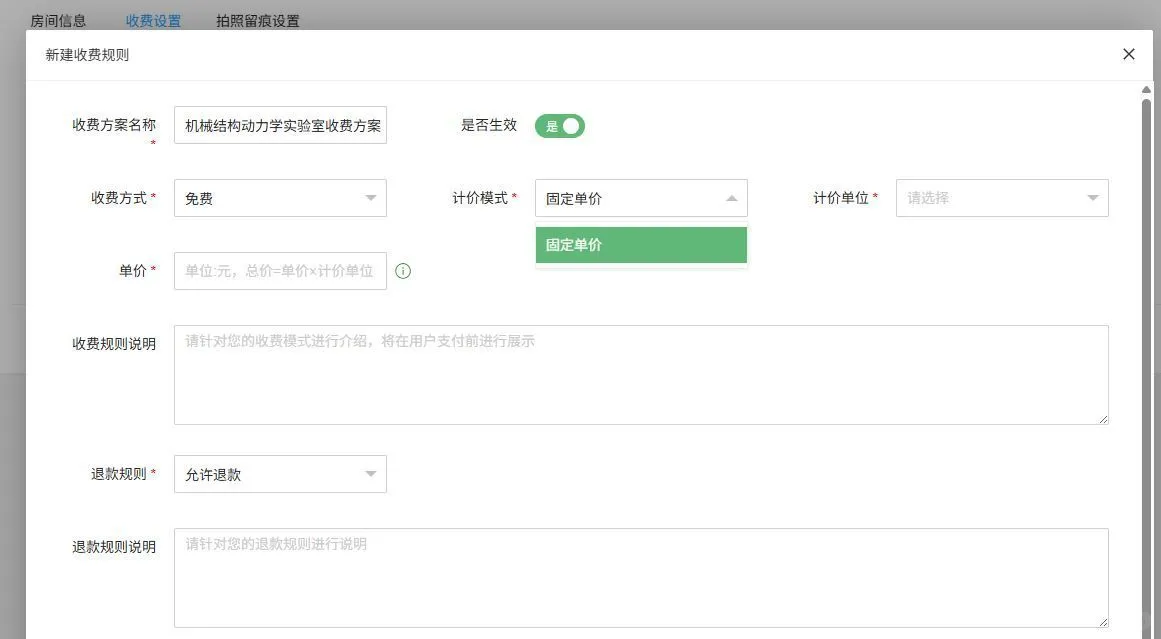The height and width of the screenshot is (639, 1161).
Task: Click inside the 退款规则说明 text area
Action: point(641,577)
